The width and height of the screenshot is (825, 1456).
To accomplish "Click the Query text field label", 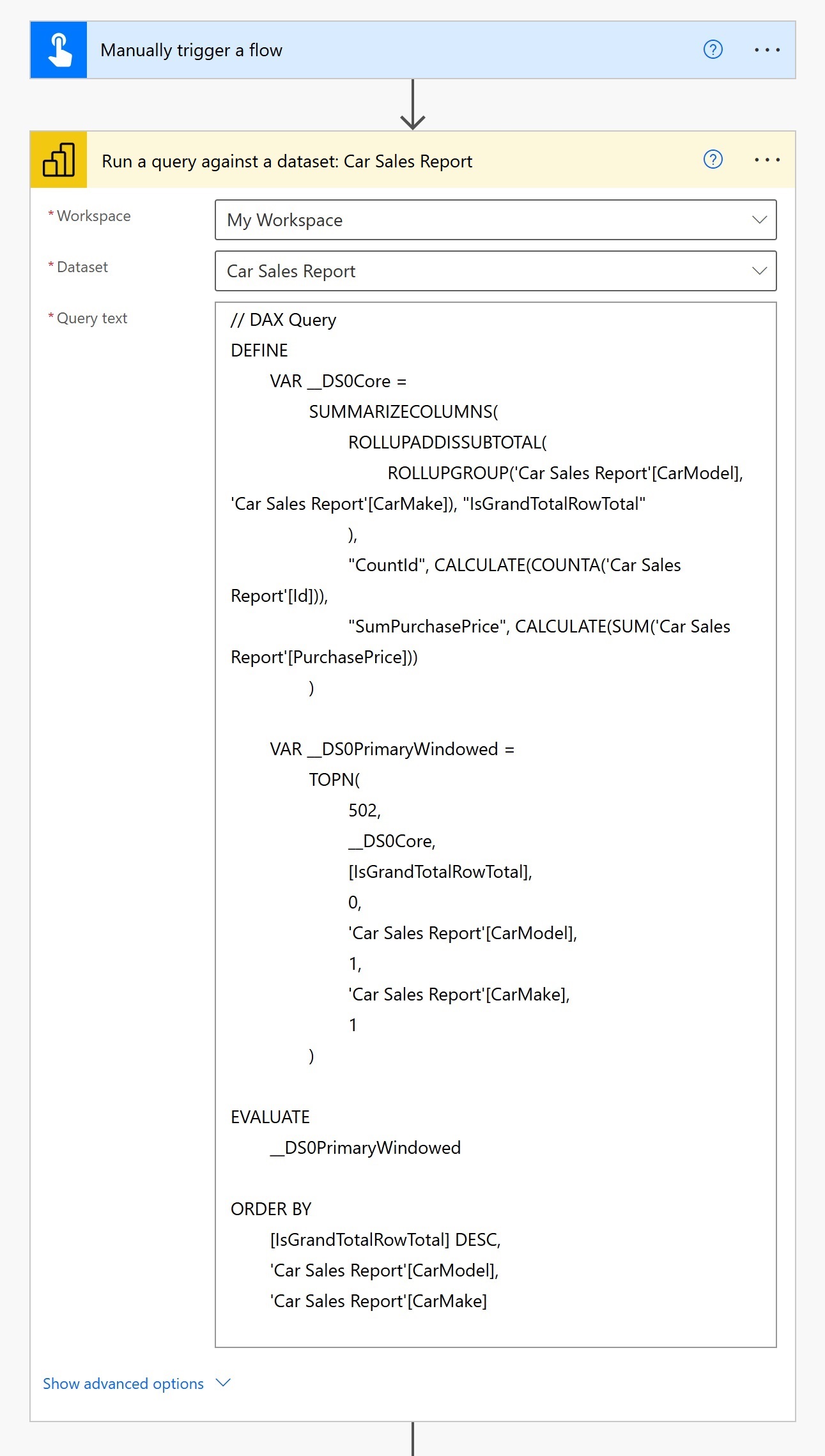I will click(x=92, y=318).
